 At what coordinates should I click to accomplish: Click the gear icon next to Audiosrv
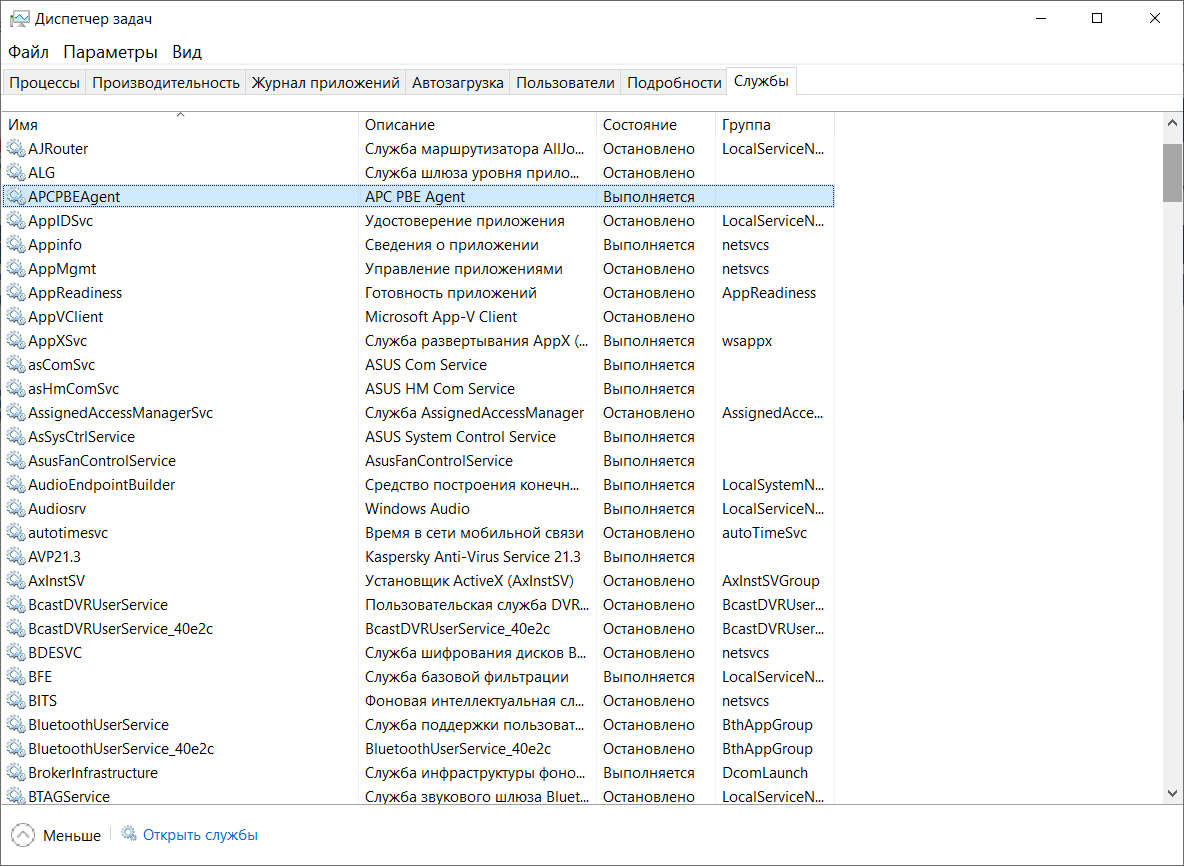click(x=16, y=508)
